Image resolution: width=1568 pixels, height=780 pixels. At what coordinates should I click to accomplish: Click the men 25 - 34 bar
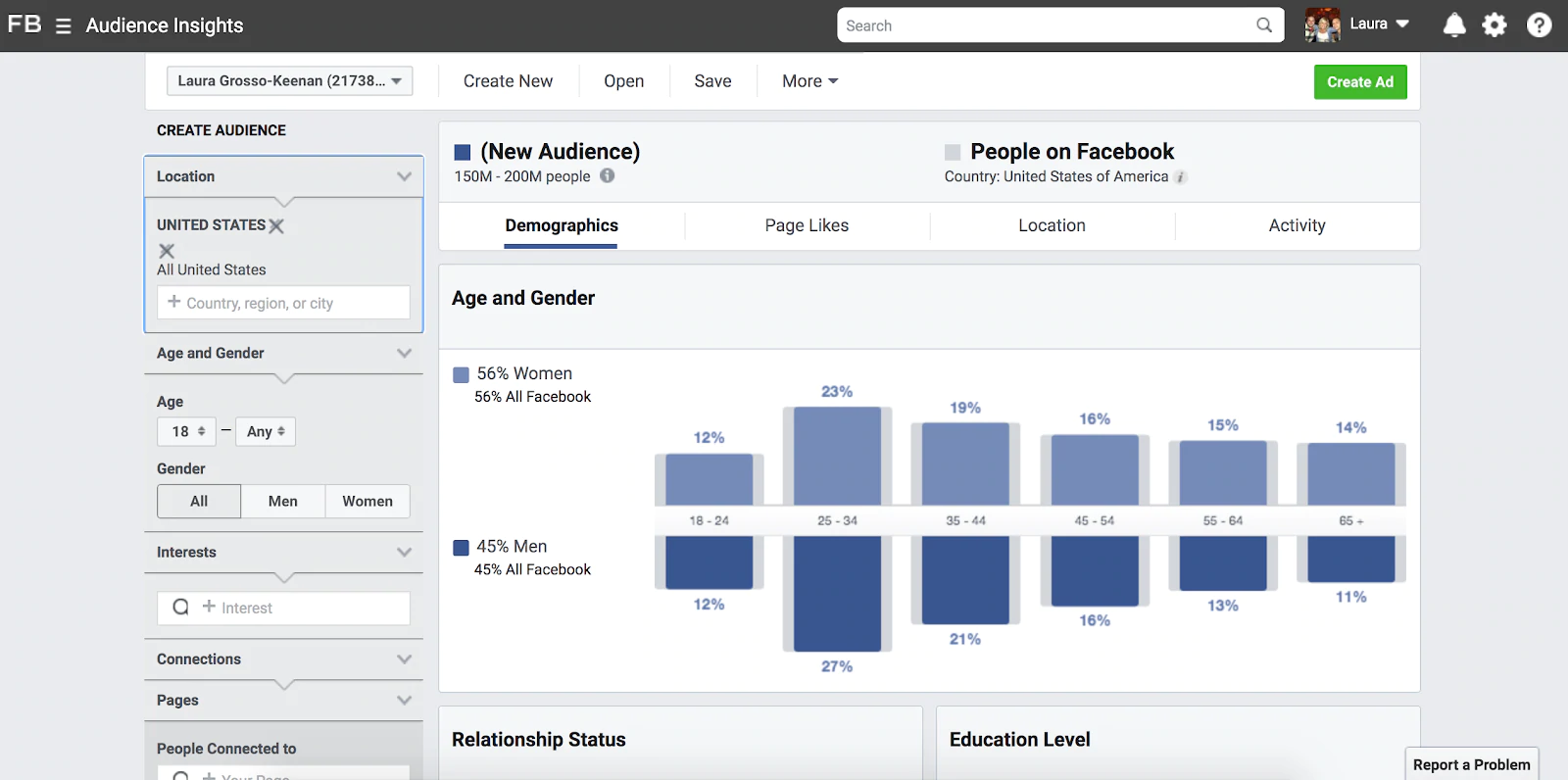point(837,594)
